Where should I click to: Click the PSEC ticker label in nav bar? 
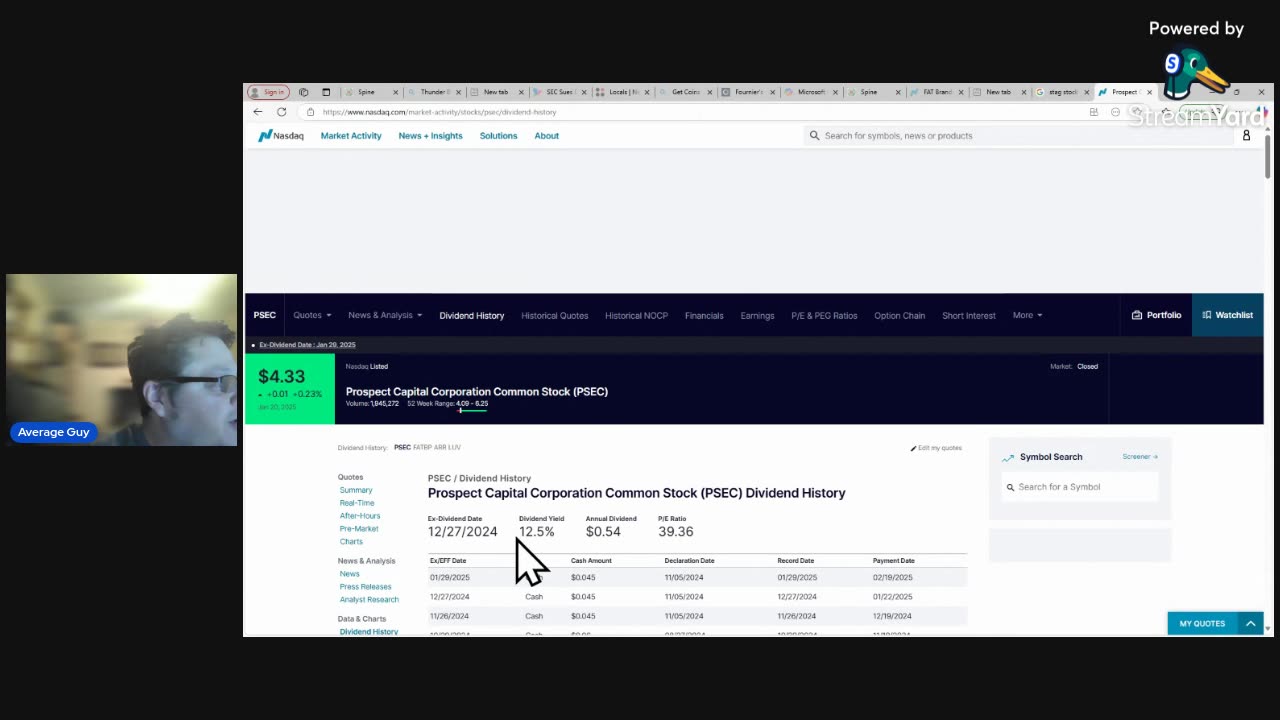264,315
